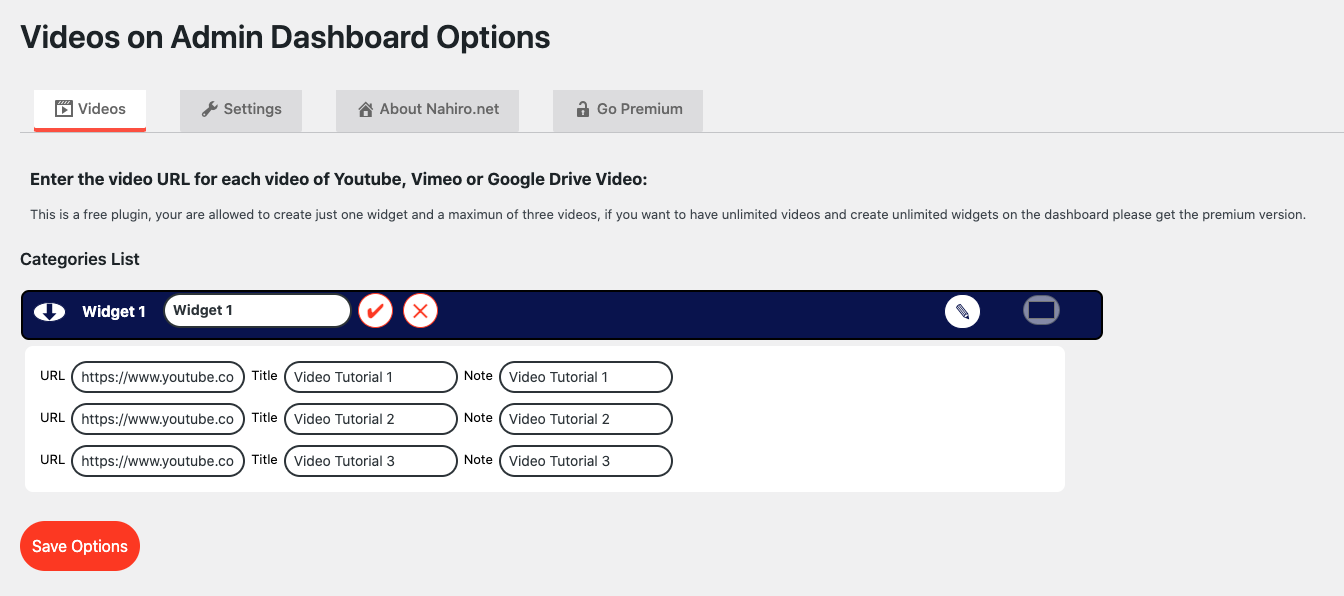Image resolution: width=1344 pixels, height=596 pixels.
Task: Click the Note field containing Video Tutorial 2
Action: tap(586, 419)
